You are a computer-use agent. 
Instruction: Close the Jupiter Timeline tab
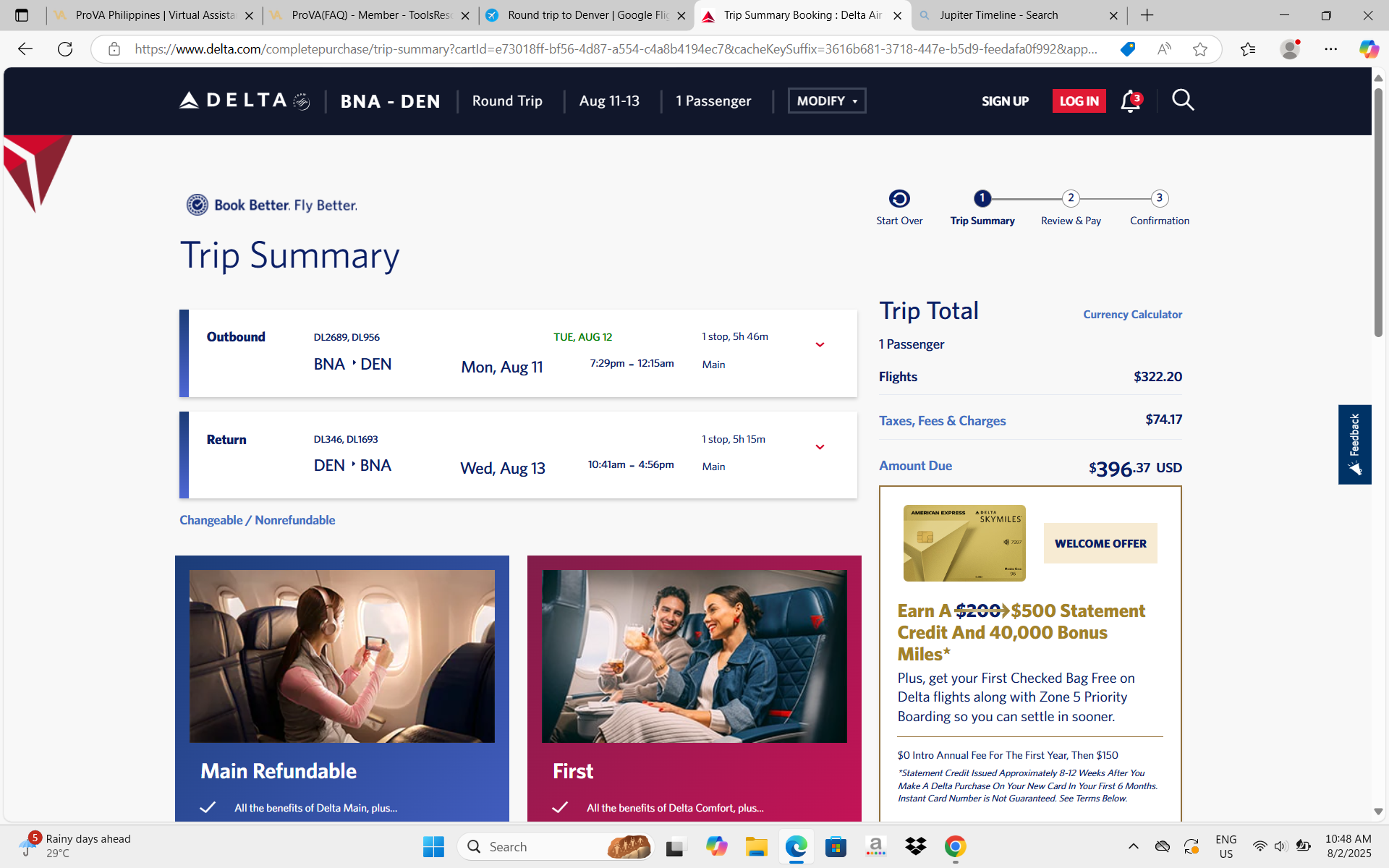(x=1113, y=15)
